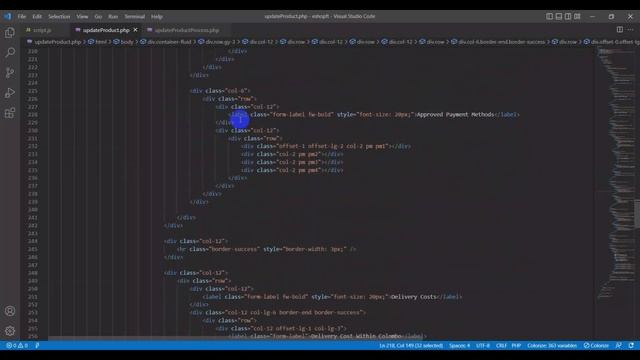Click the Delivery Cost Within Colombo label line

327,336
